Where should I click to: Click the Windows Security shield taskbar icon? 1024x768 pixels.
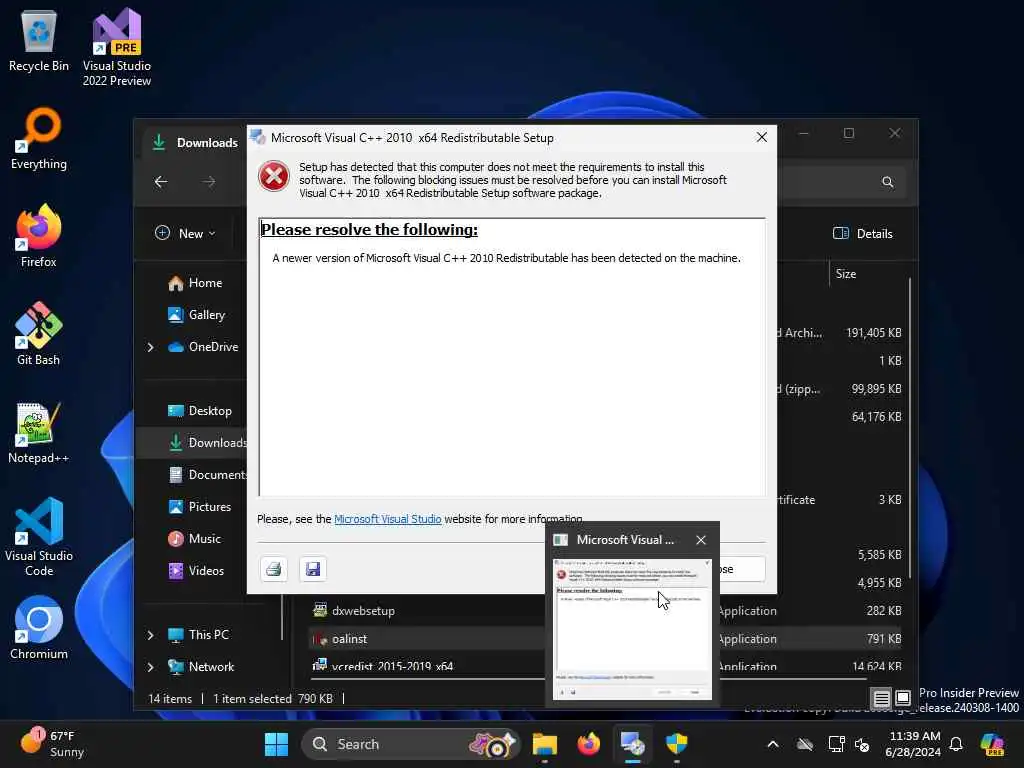tap(677, 744)
